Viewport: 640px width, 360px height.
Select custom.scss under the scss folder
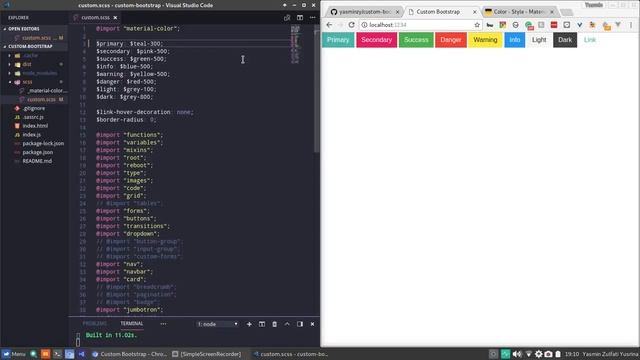coord(41,100)
